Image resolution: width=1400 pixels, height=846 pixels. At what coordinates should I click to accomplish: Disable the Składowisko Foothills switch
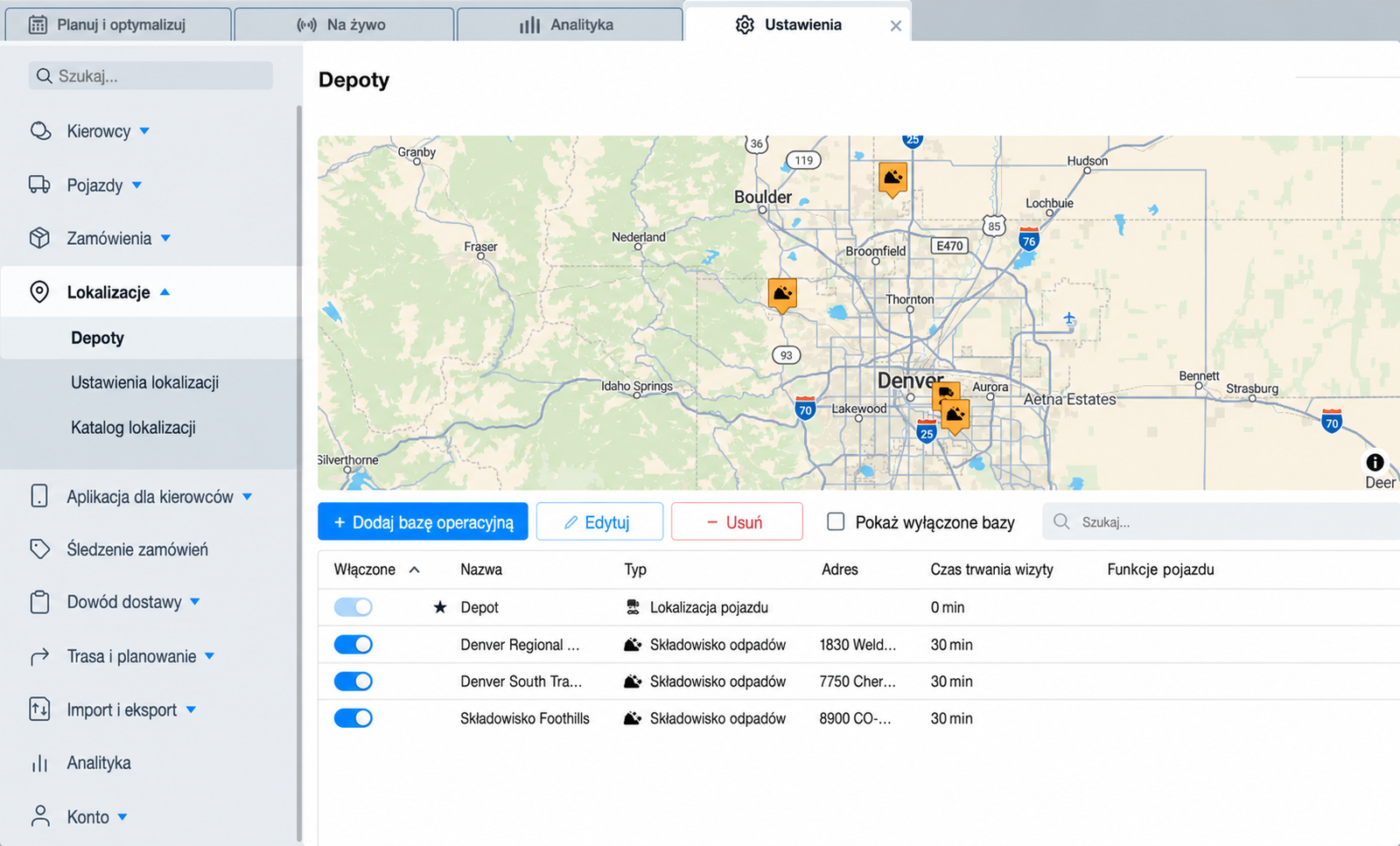click(353, 718)
